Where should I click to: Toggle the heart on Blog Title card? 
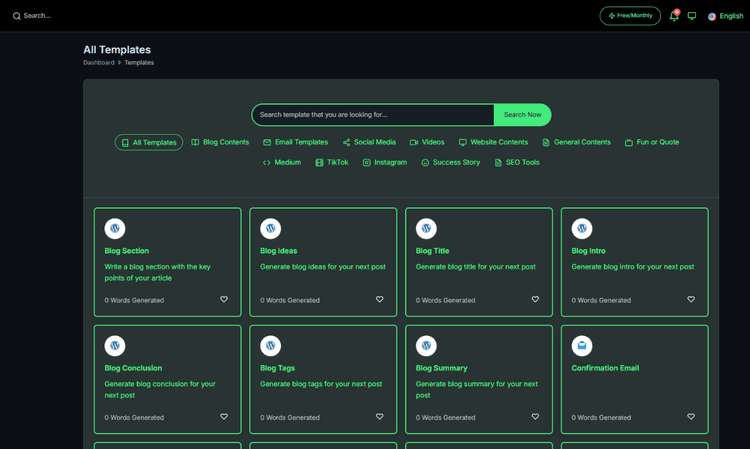(x=535, y=299)
